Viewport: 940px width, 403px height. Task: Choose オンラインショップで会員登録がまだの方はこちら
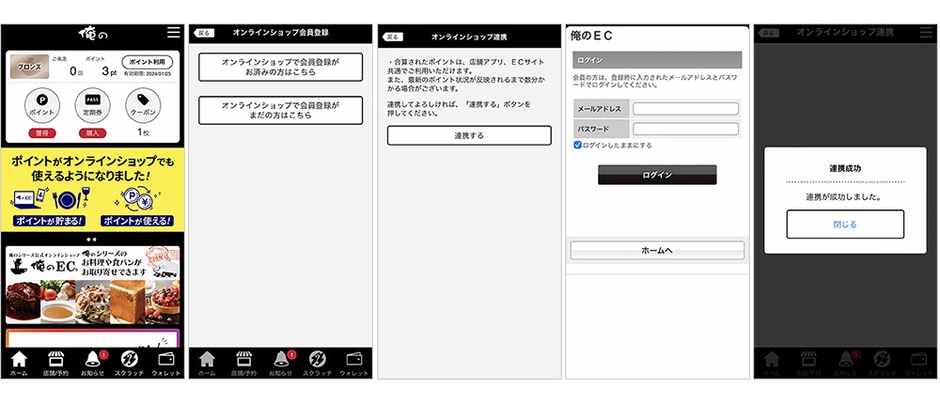click(x=280, y=109)
